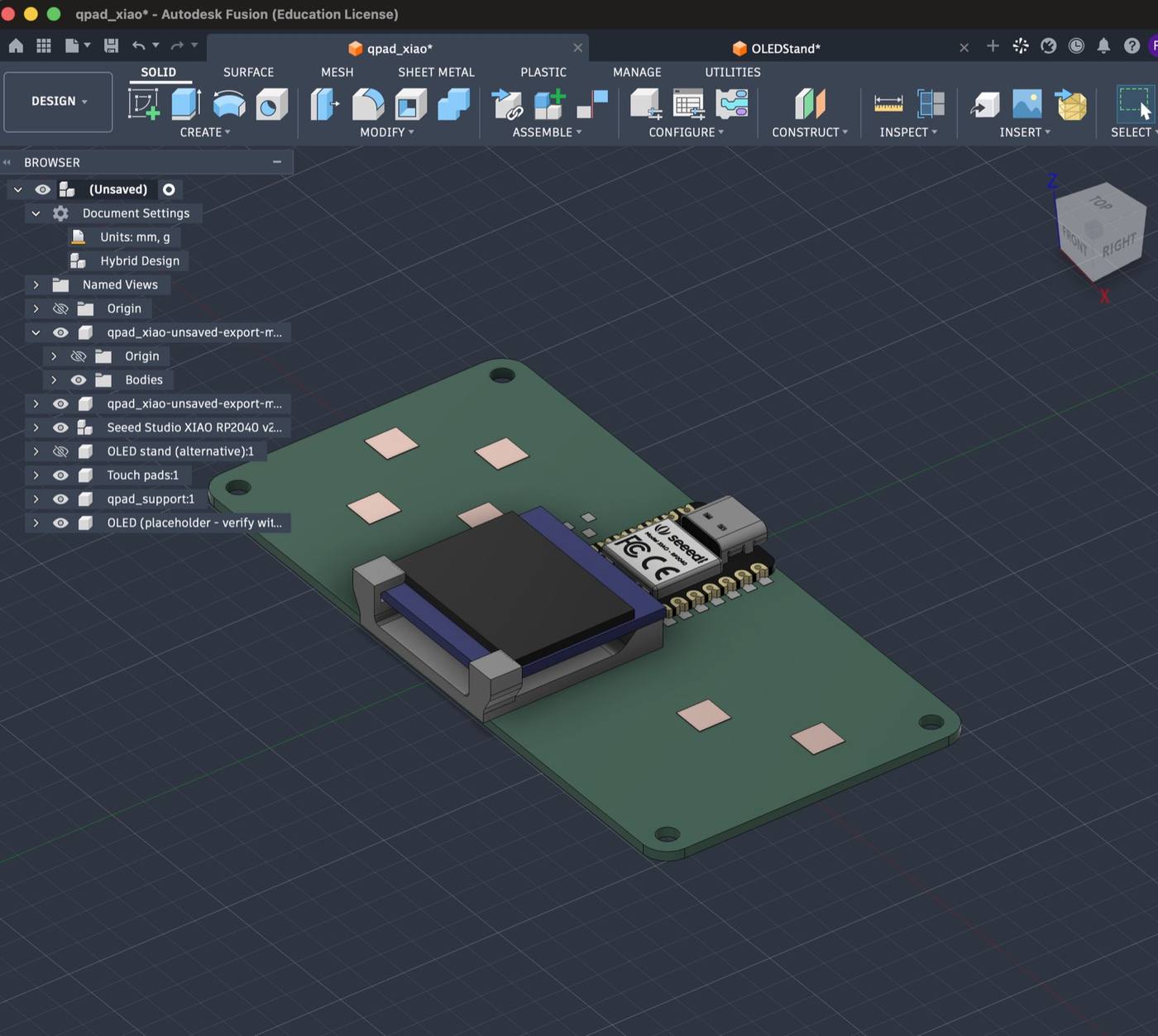The height and width of the screenshot is (1036, 1158).
Task: Open the Data Panel grid icon
Action: 44,46
